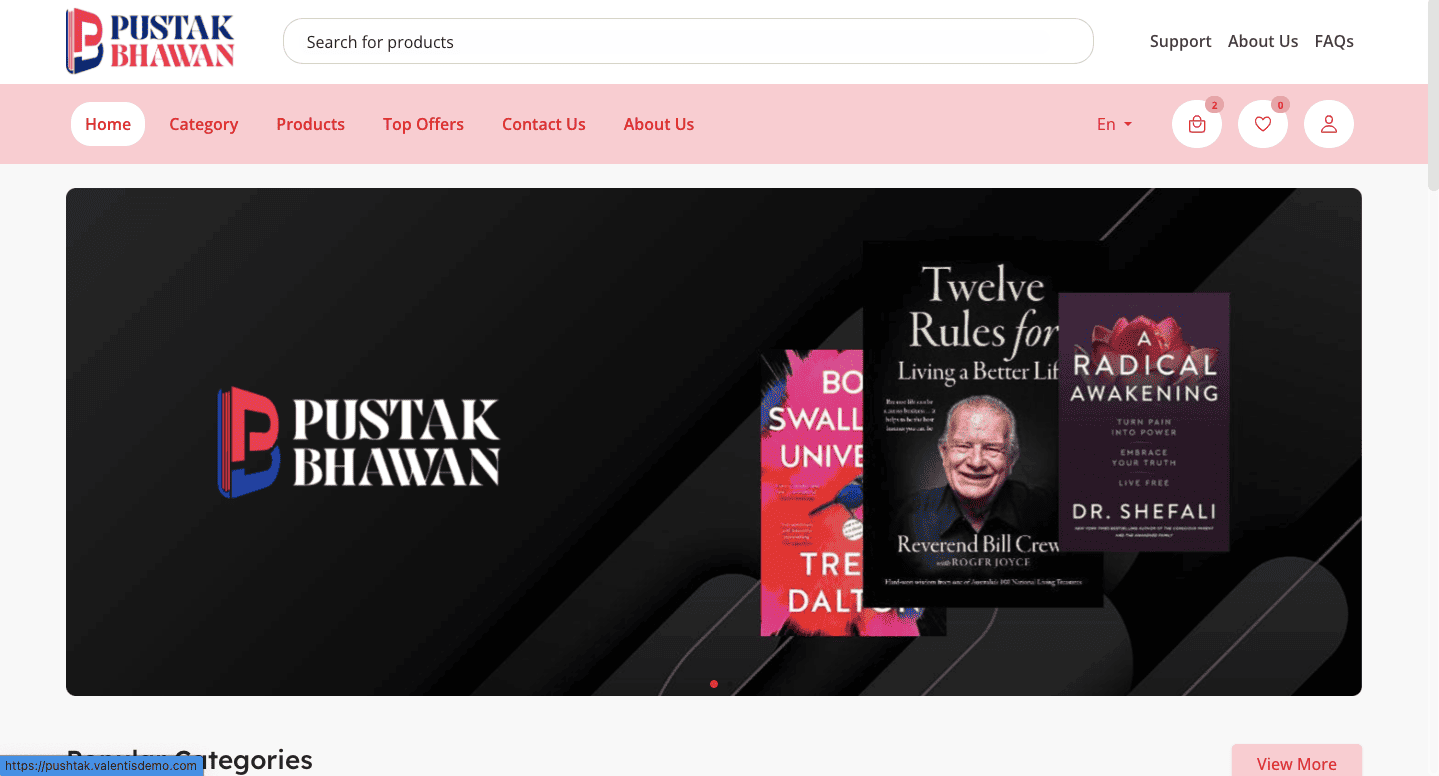Screen dimensions: 1439x776
Task: Click the Pustak Bhawan header logo
Action: tap(150, 41)
